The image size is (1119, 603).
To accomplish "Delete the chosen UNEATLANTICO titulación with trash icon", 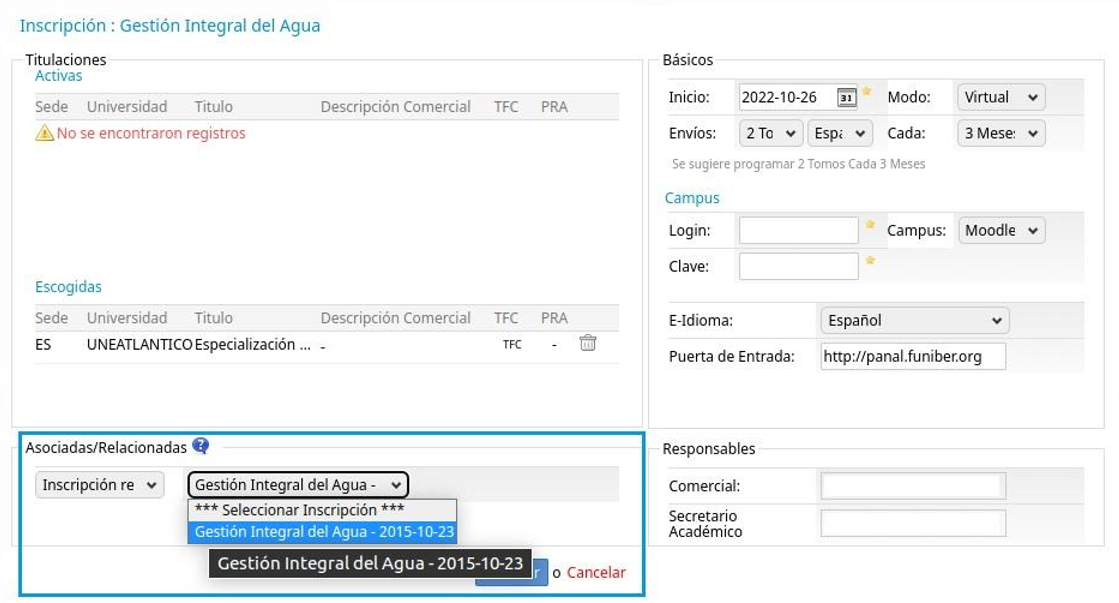I will pyautogui.click(x=588, y=343).
